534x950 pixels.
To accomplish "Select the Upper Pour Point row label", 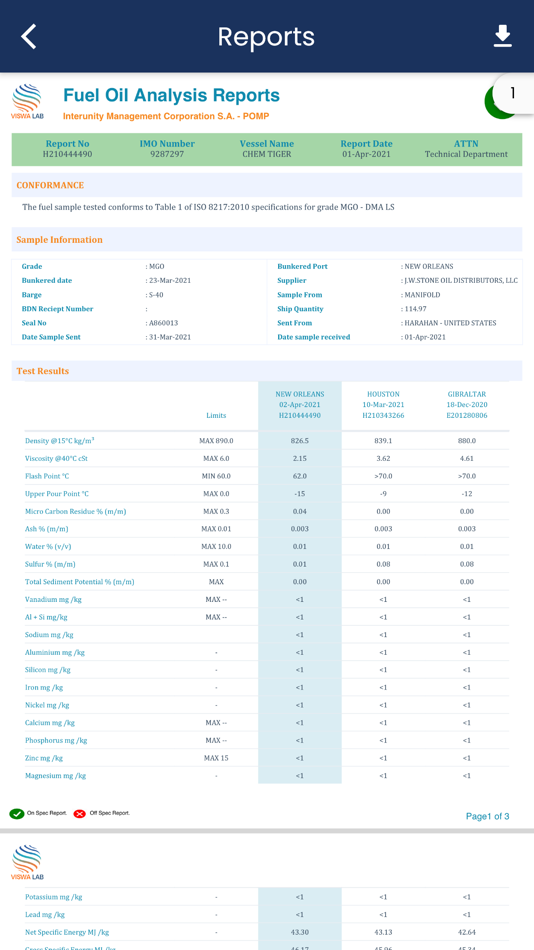I will coord(56,494).
